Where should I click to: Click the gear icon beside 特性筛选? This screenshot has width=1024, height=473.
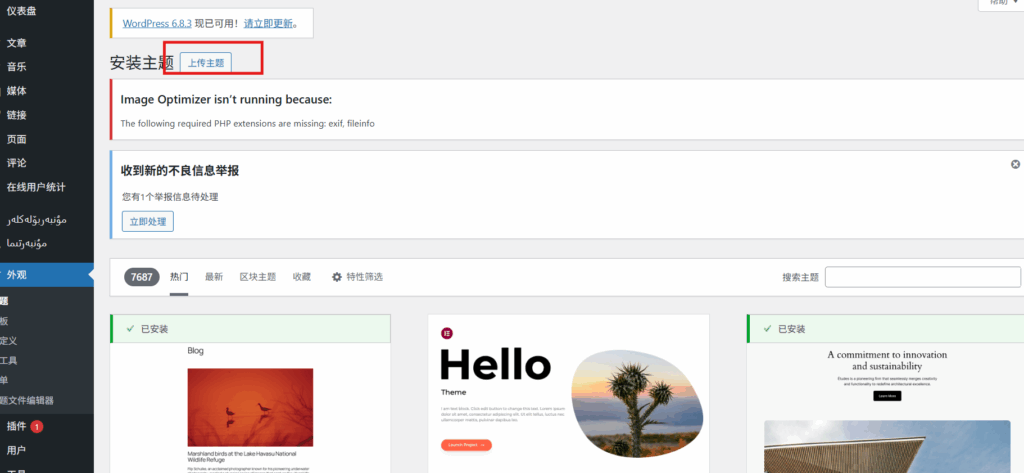pos(337,277)
